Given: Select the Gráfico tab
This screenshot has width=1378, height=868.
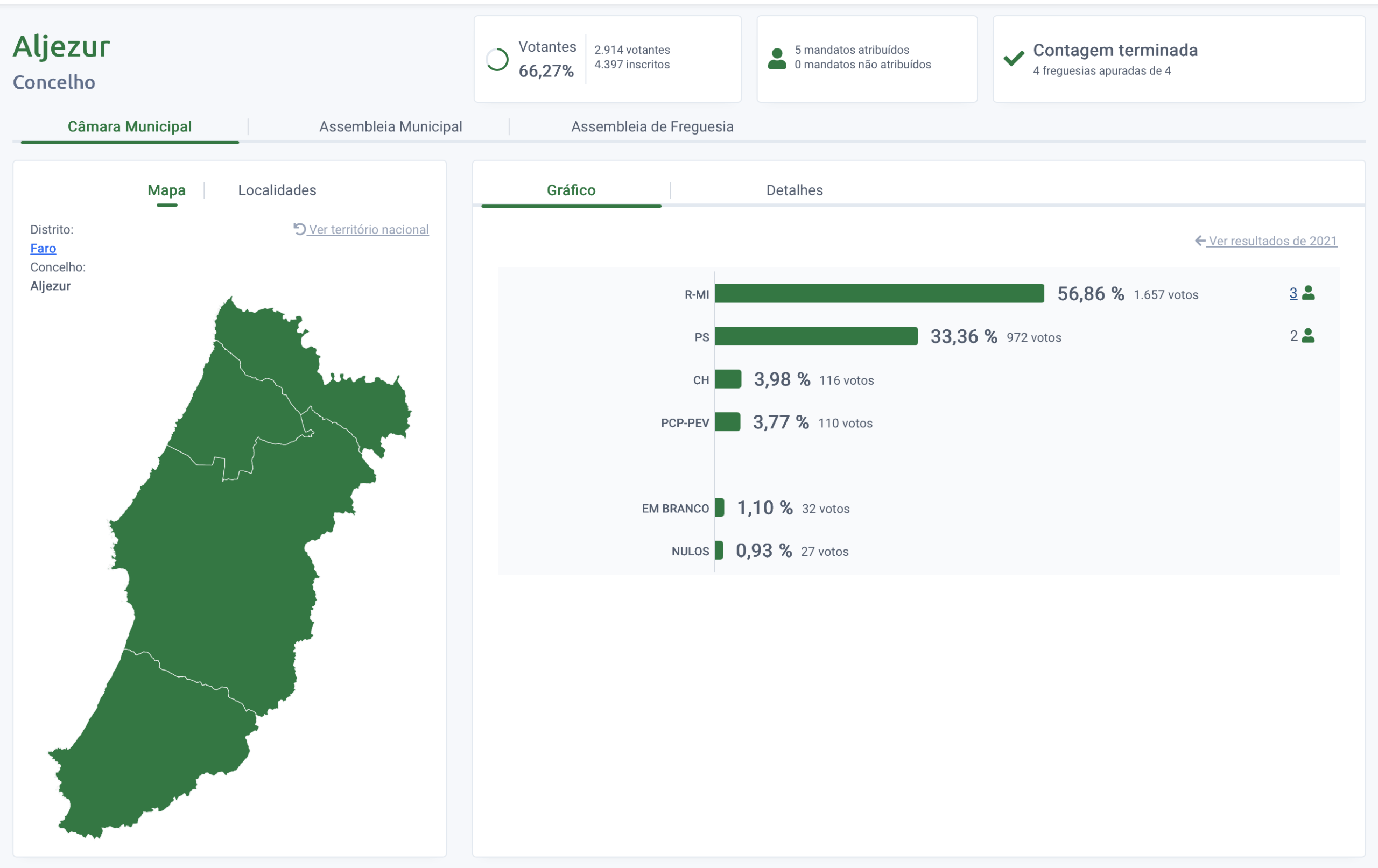Looking at the screenshot, I should coord(571,190).
